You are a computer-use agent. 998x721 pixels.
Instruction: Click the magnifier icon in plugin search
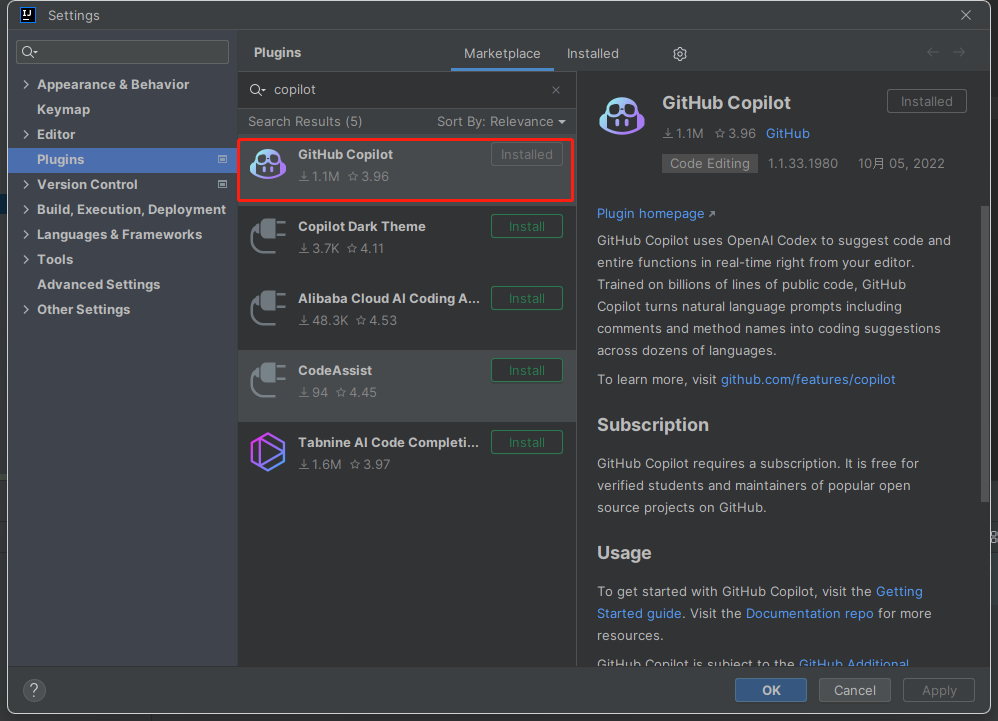point(257,90)
